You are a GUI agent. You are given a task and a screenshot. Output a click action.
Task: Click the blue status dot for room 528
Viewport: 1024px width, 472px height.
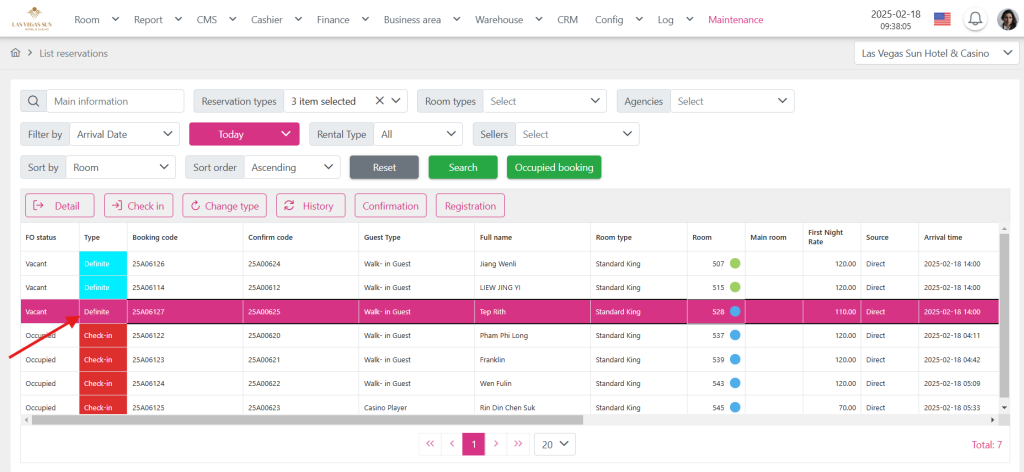tap(735, 312)
